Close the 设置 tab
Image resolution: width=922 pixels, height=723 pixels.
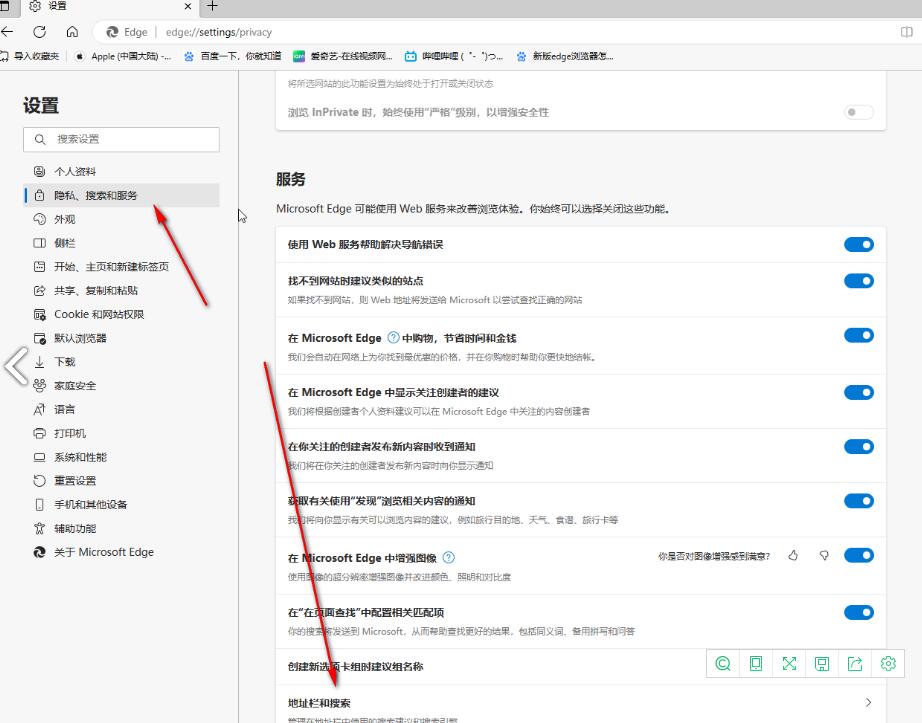tap(188, 6)
